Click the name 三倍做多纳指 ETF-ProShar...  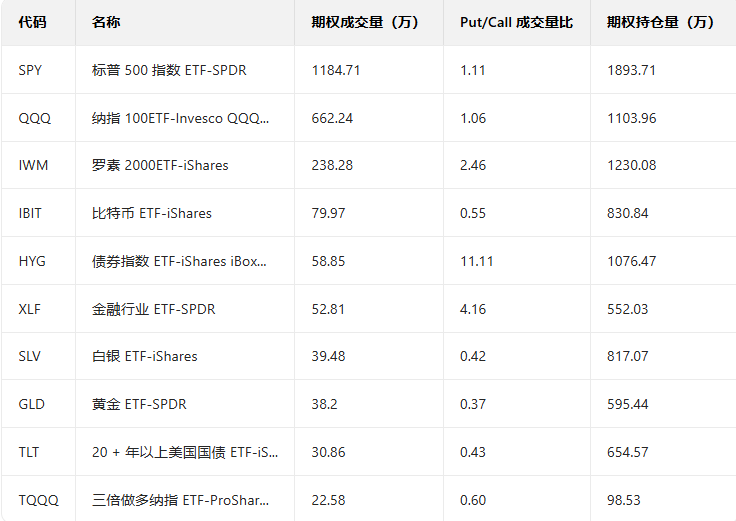click(180, 500)
